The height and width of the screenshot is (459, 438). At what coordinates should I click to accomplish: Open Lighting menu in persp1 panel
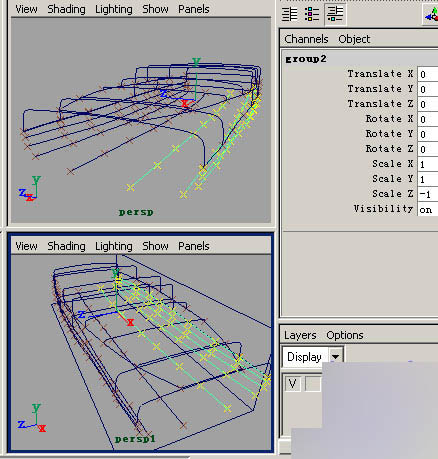[x=114, y=246]
